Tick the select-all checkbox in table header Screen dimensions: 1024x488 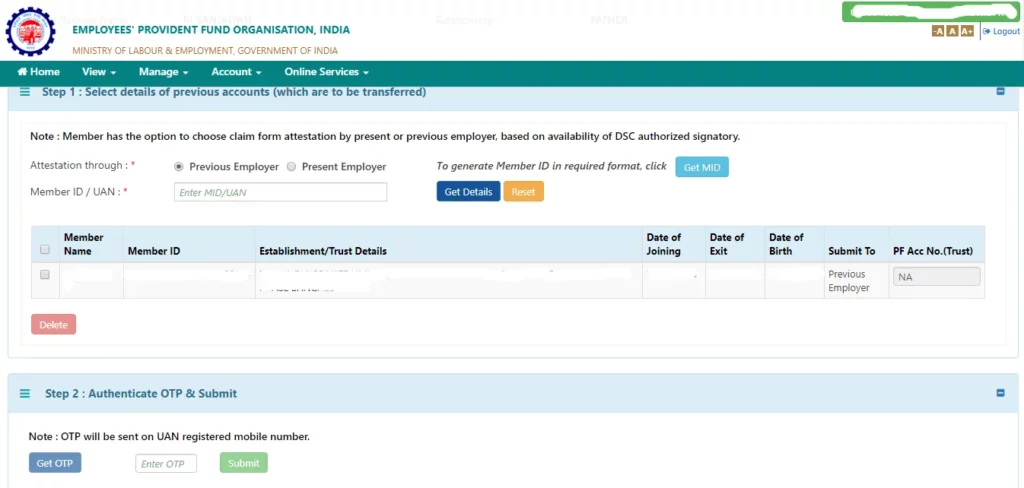(x=44, y=250)
